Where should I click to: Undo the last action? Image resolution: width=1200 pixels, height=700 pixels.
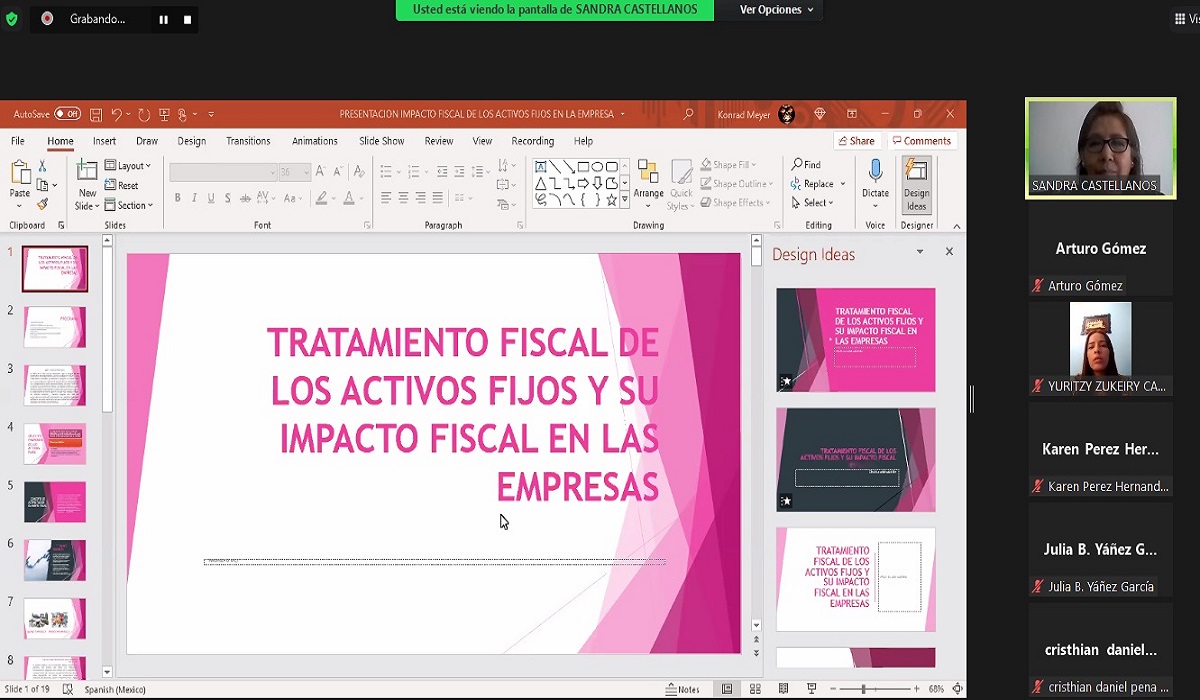(117, 114)
